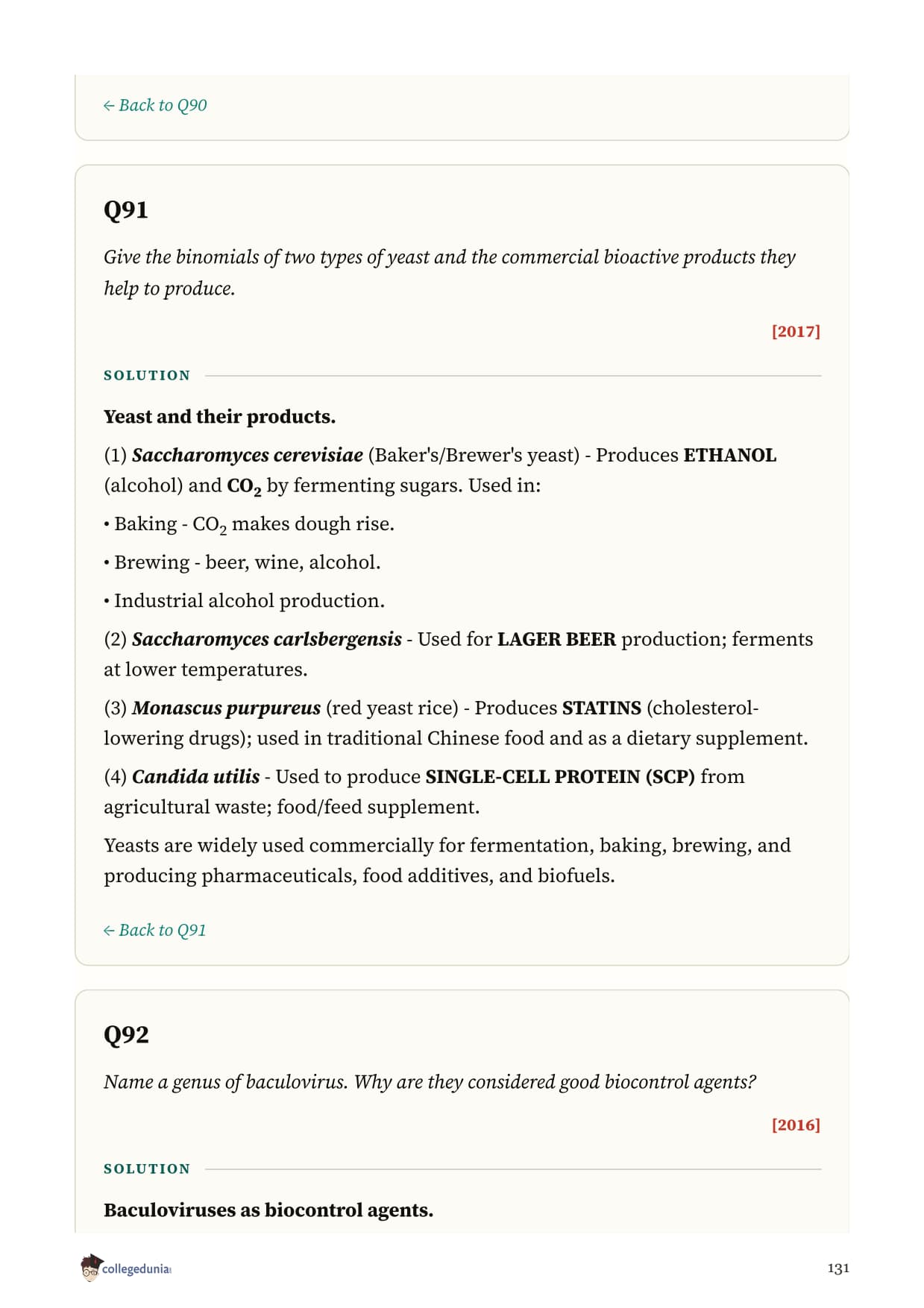This screenshot has height=1308, width=924.
Task: Click 'Baculoviruses as biocontrol agents.' heading
Action: 268,1210
